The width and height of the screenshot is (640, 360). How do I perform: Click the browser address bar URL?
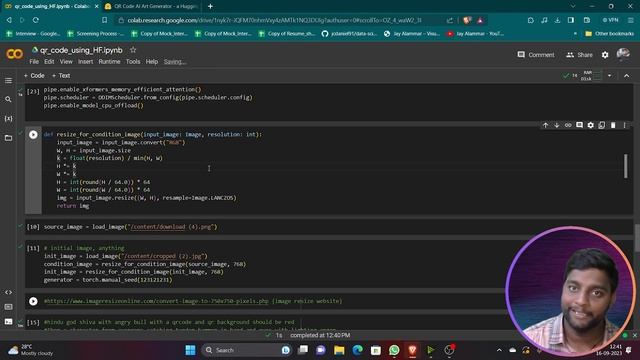pos(274,20)
